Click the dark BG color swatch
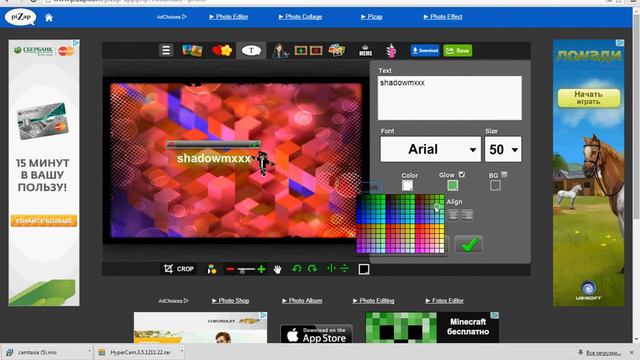The image size is (640, 360). click(495, 186)
